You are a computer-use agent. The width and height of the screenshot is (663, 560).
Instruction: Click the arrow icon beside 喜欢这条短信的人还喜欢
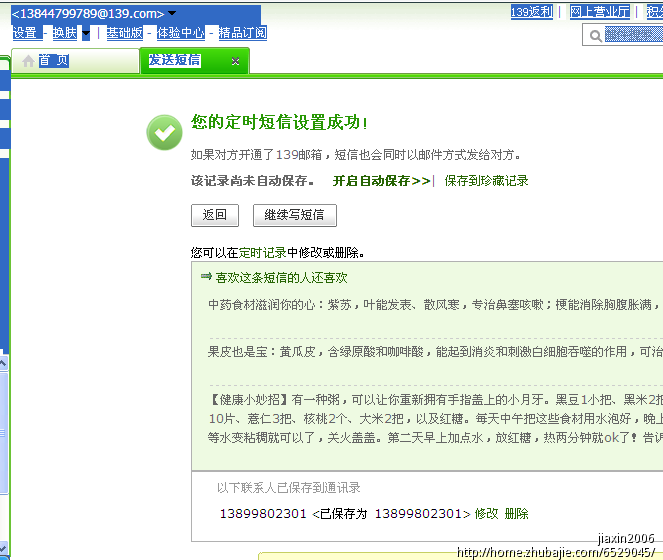206,277
